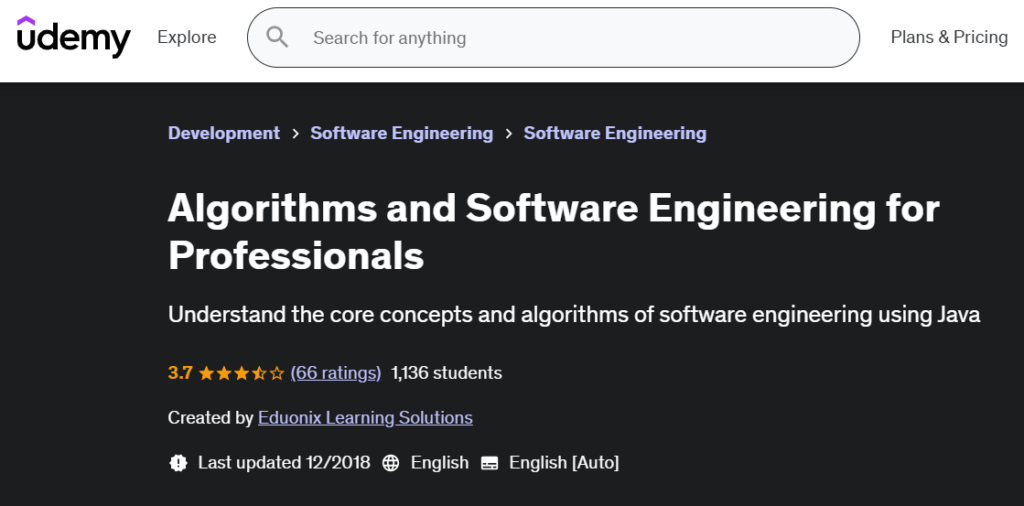The height and width of the screenshot is (506, 1024).
Task: Open Eduonix Learning Solutions instructor page
Action: pos(365,417)
